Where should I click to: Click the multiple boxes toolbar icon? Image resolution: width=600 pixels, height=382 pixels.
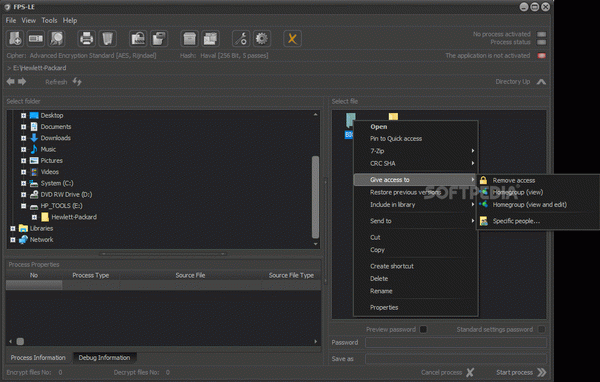coord(210,39)
